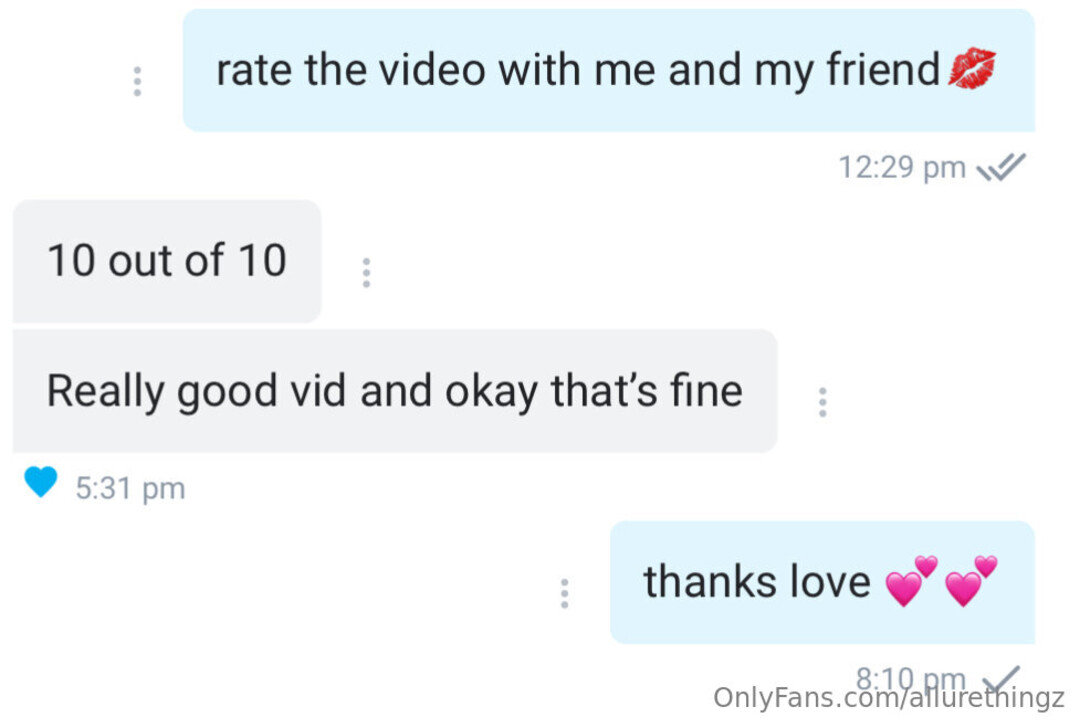Click the 8:10 pm timestamp
This screenshot has height=728, width=1080.
pos(911,678)
